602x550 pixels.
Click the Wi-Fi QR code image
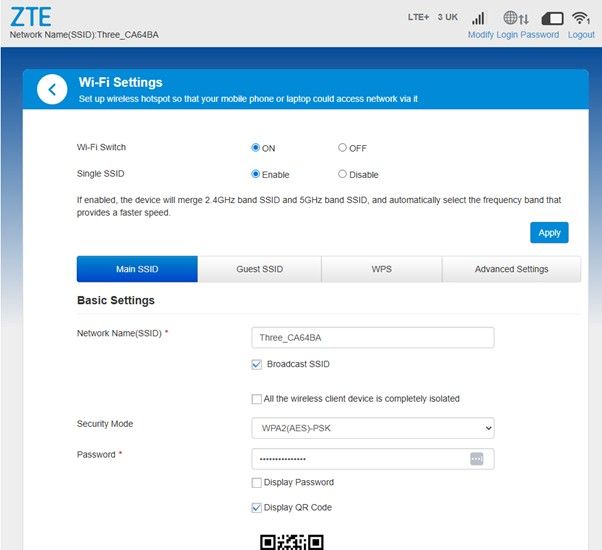point(291,542)
